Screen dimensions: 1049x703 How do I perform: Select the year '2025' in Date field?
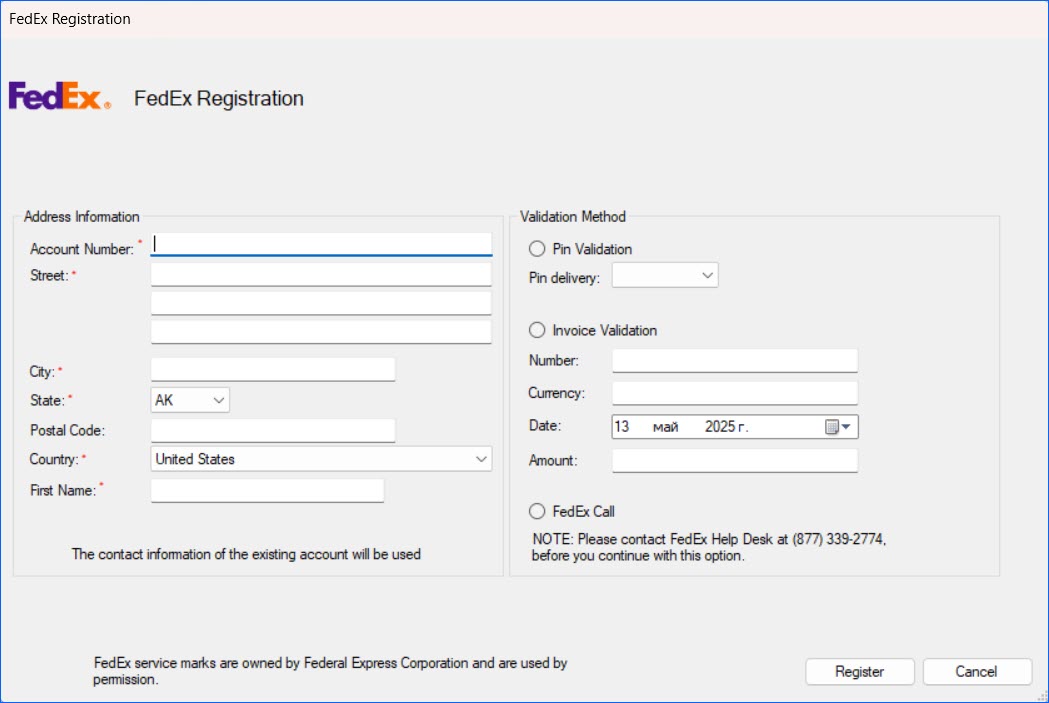click(720, 427)
